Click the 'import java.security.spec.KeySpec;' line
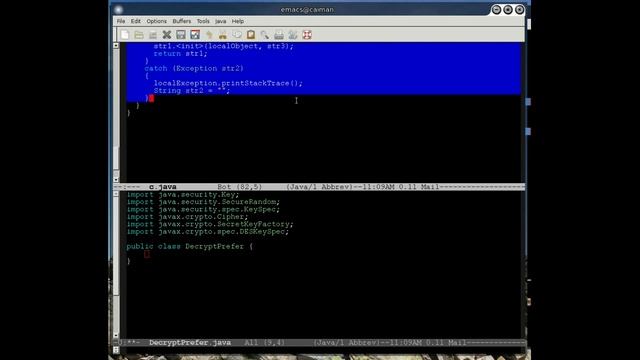 [203, 209]
